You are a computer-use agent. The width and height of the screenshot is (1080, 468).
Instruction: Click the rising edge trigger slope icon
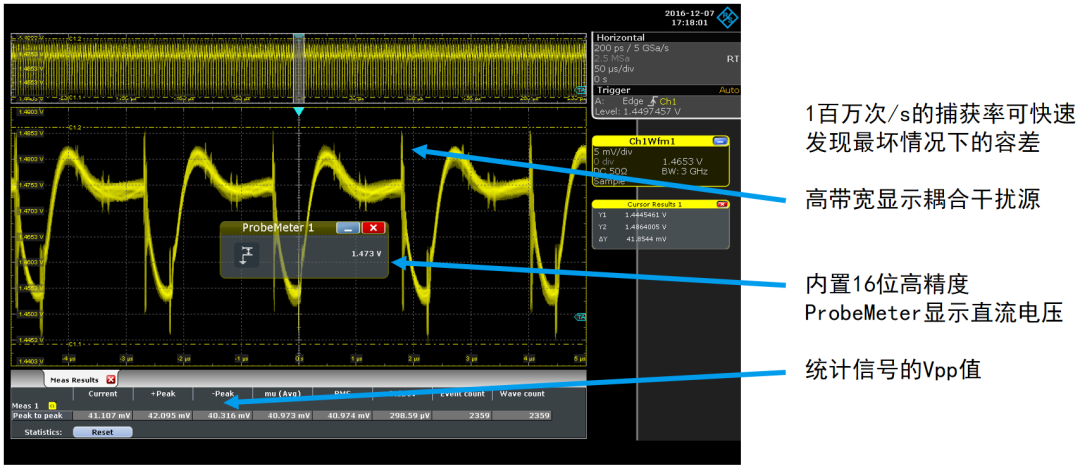652,101
